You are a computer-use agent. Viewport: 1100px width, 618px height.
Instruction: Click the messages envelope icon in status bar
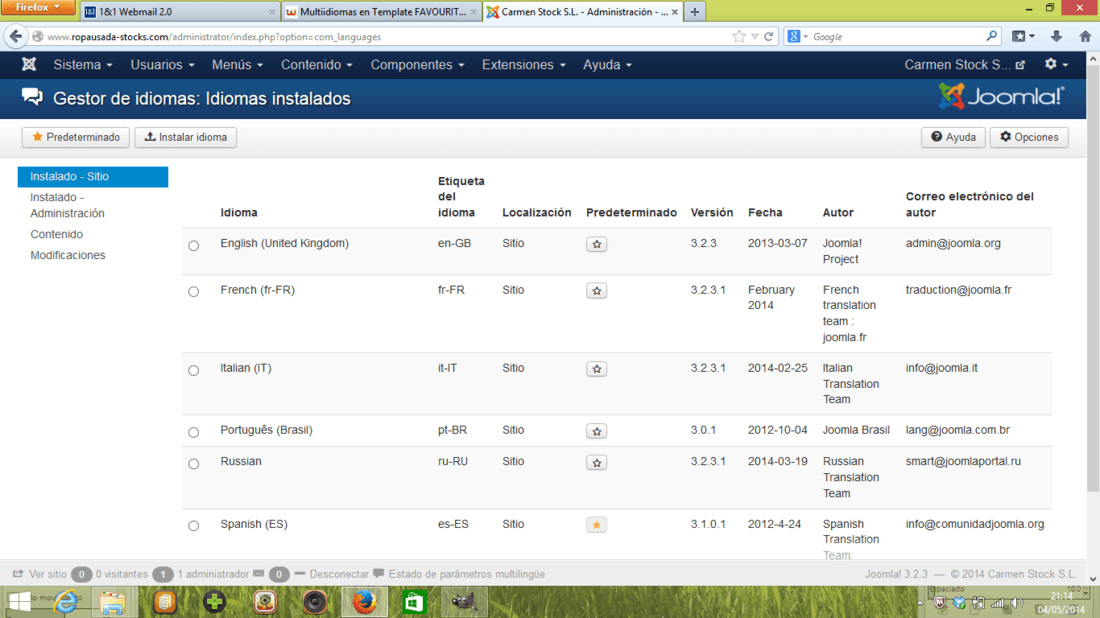(x=259, y=573)
